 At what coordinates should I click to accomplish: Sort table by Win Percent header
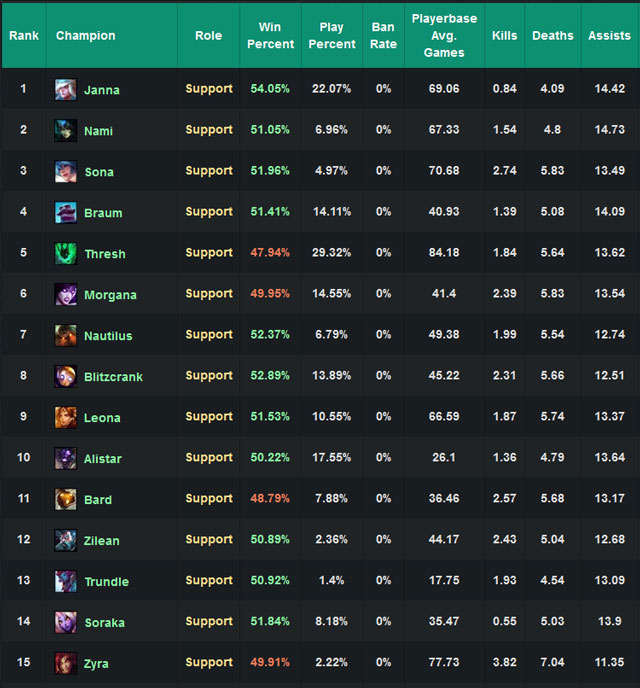pos(270,36)
